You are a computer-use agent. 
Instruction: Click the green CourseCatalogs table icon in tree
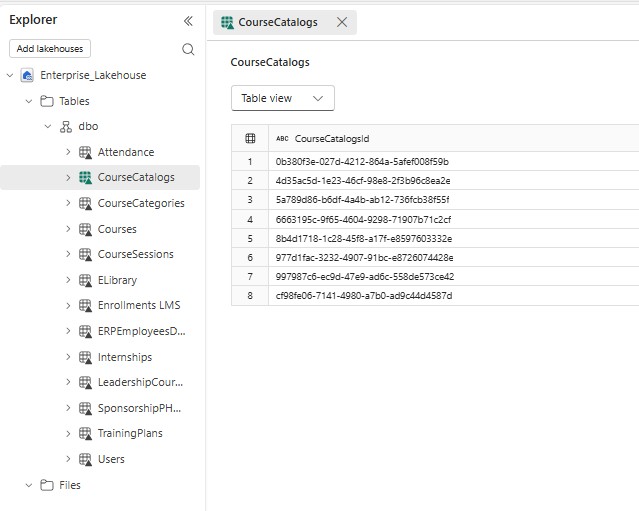pos(85,178)
